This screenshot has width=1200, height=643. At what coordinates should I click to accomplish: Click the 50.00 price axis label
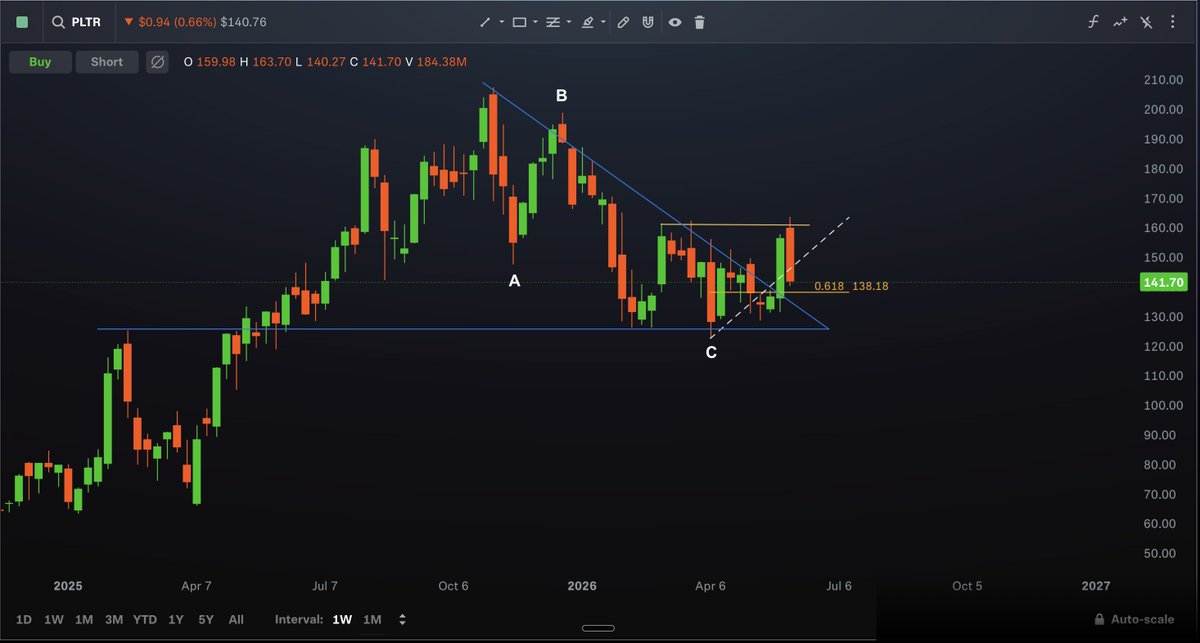click(x=1162, y=553)
